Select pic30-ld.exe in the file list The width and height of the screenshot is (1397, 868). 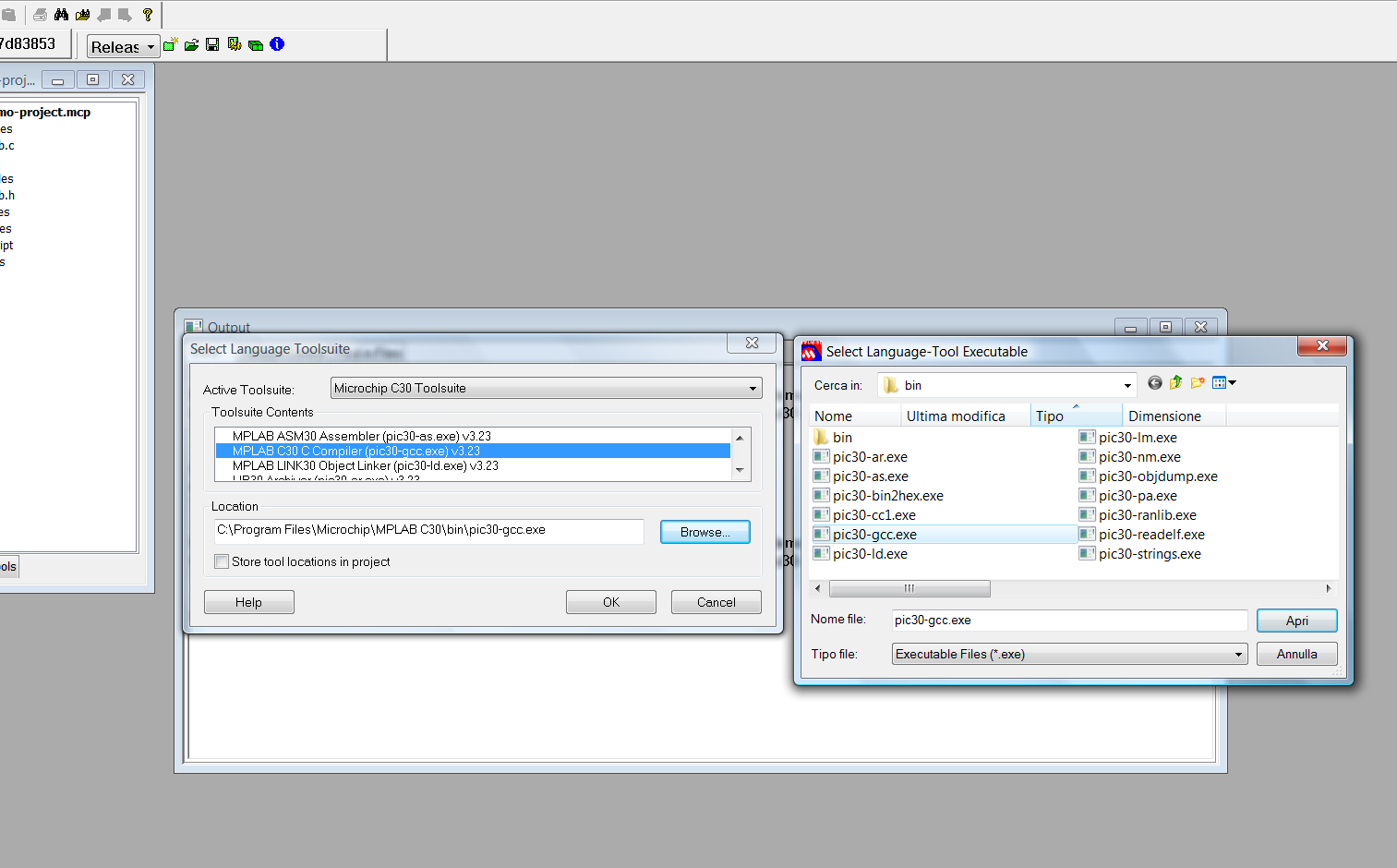pos(870,554)
